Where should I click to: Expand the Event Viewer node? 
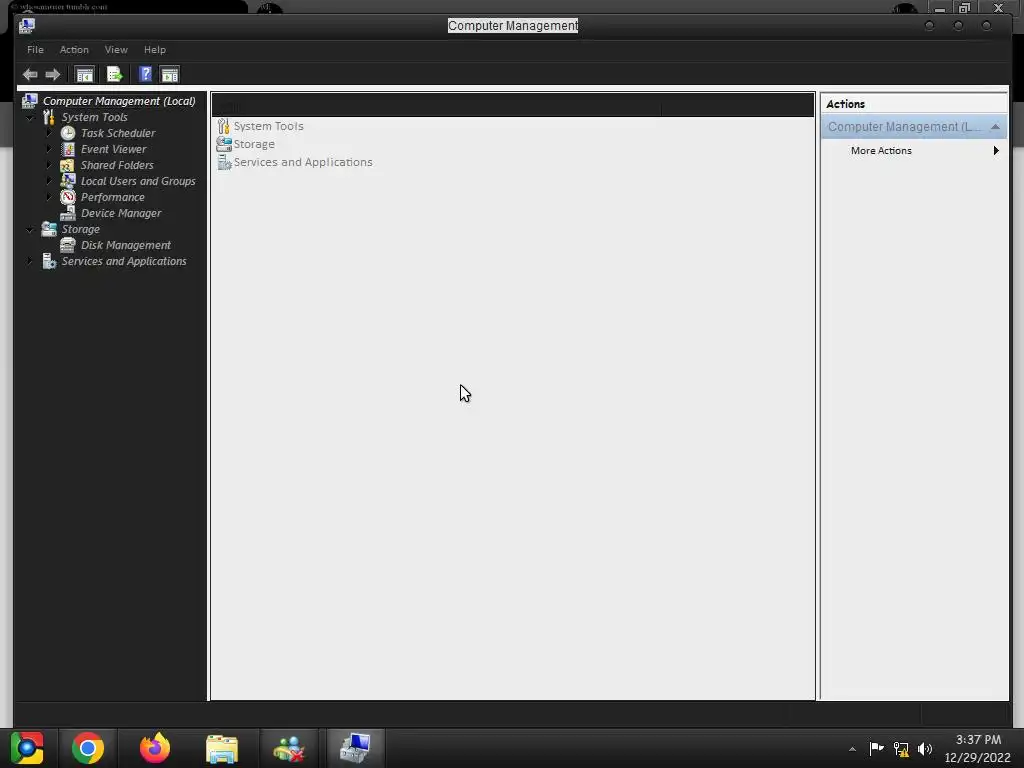pyautogui.click(x=49, y=149)
